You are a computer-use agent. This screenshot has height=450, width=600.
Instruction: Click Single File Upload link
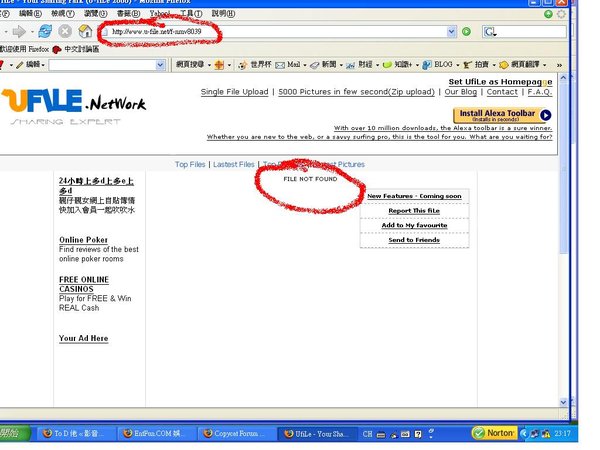pos(235,92)
